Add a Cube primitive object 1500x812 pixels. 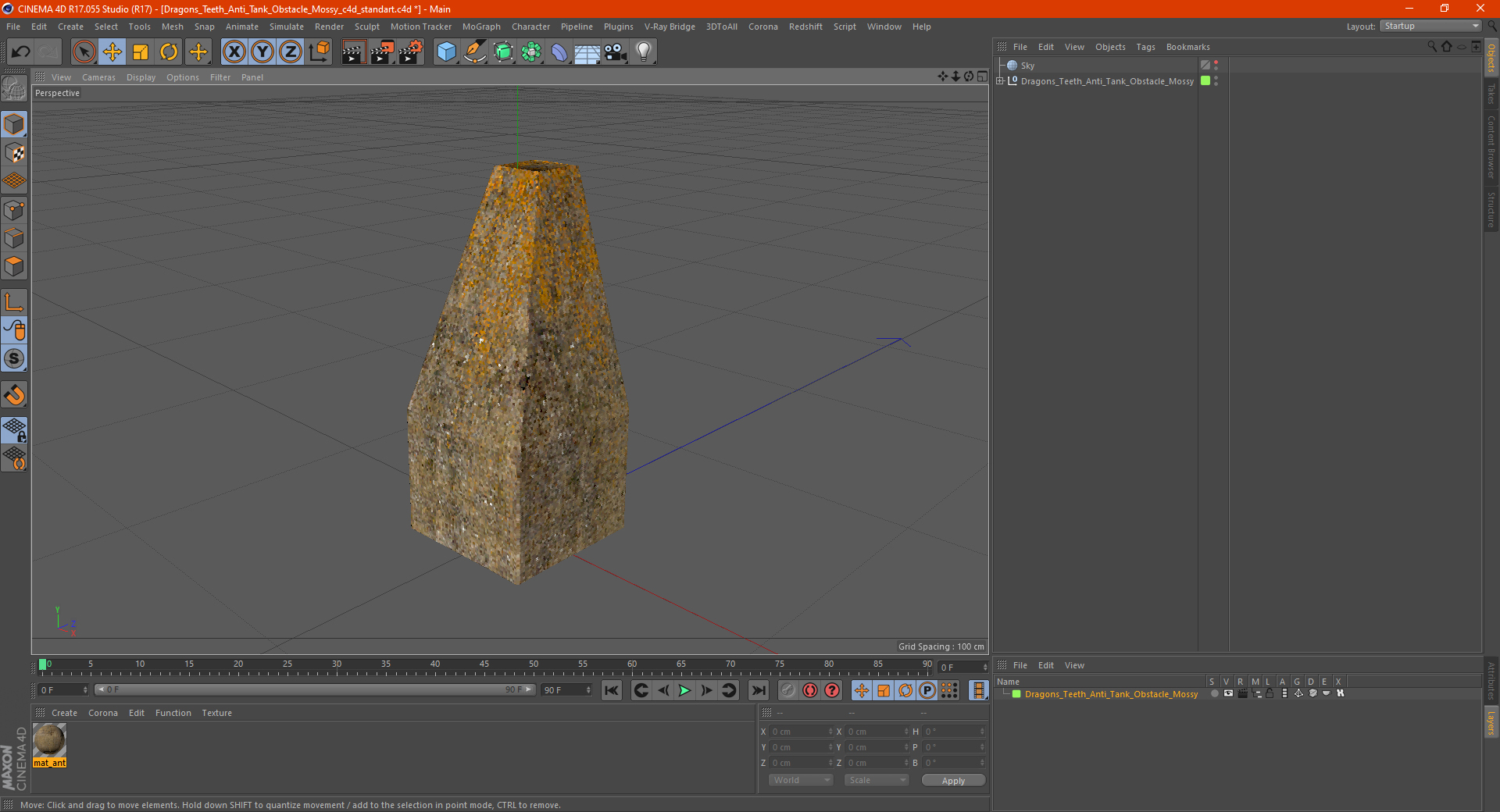pos(446,52)
